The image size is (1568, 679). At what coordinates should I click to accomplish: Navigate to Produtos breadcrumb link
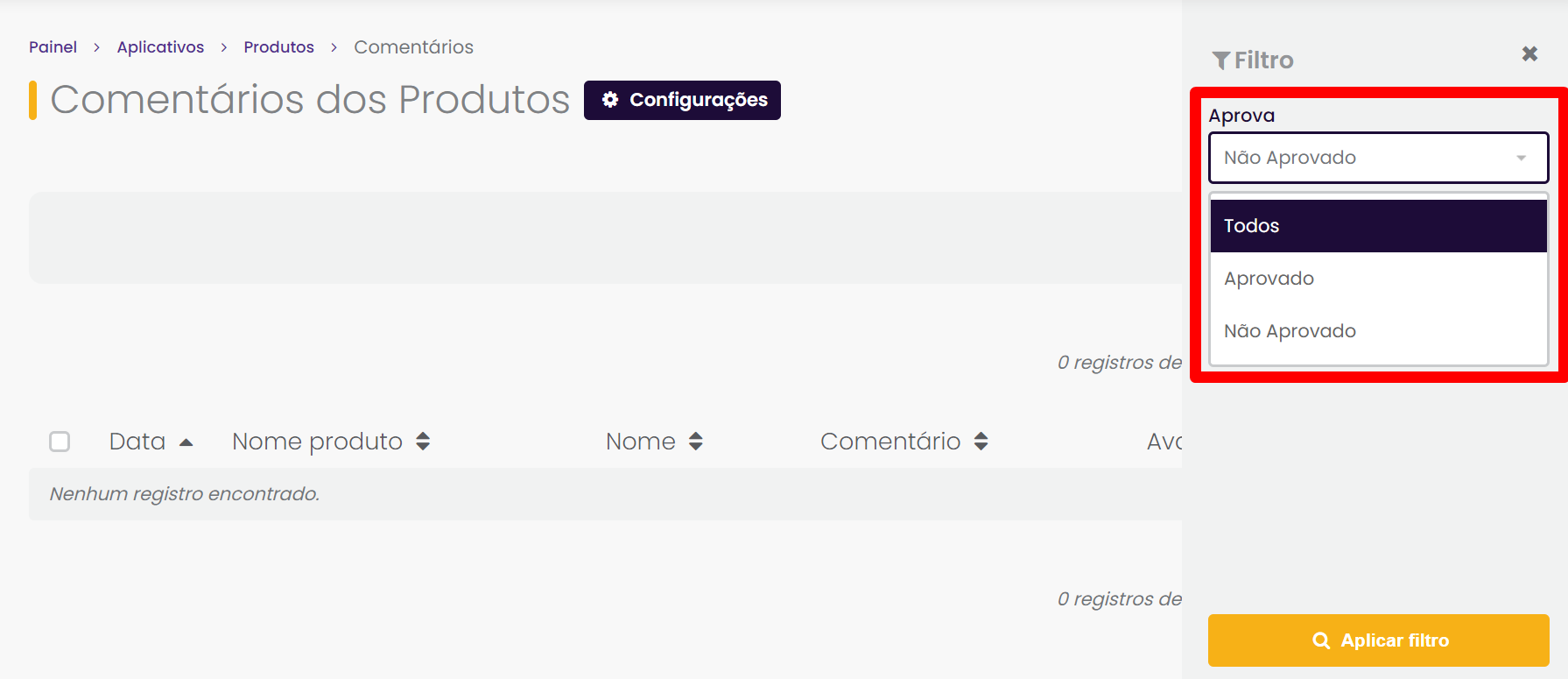point(278,47)
